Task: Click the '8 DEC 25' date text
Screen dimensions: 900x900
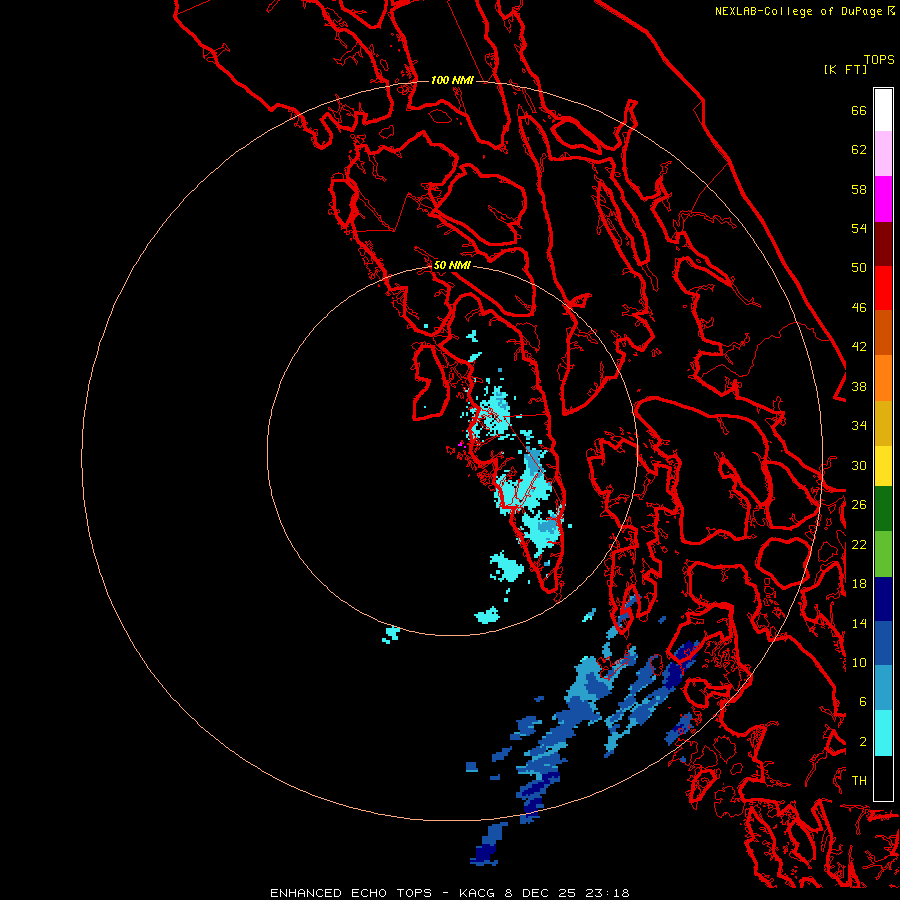Action: point(542,893)
